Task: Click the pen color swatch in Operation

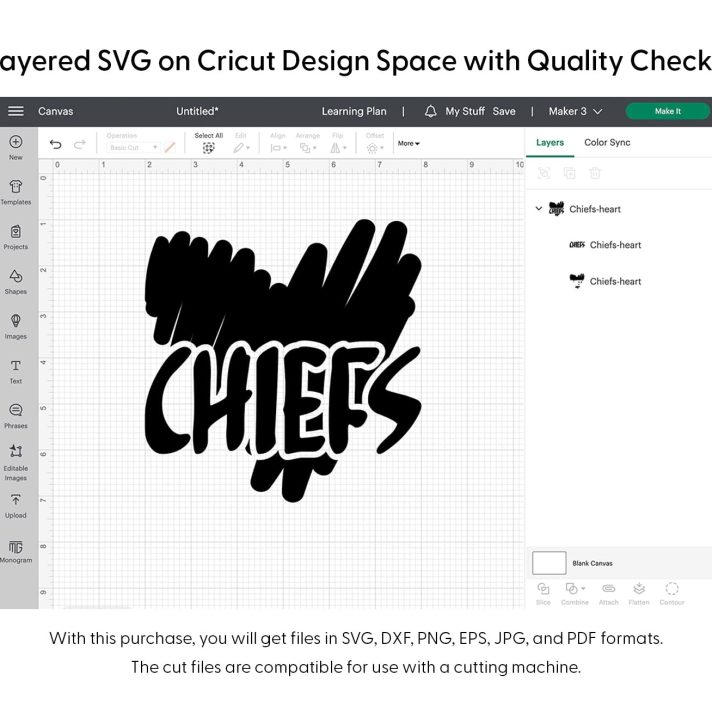Action: [x=170, y=148]
